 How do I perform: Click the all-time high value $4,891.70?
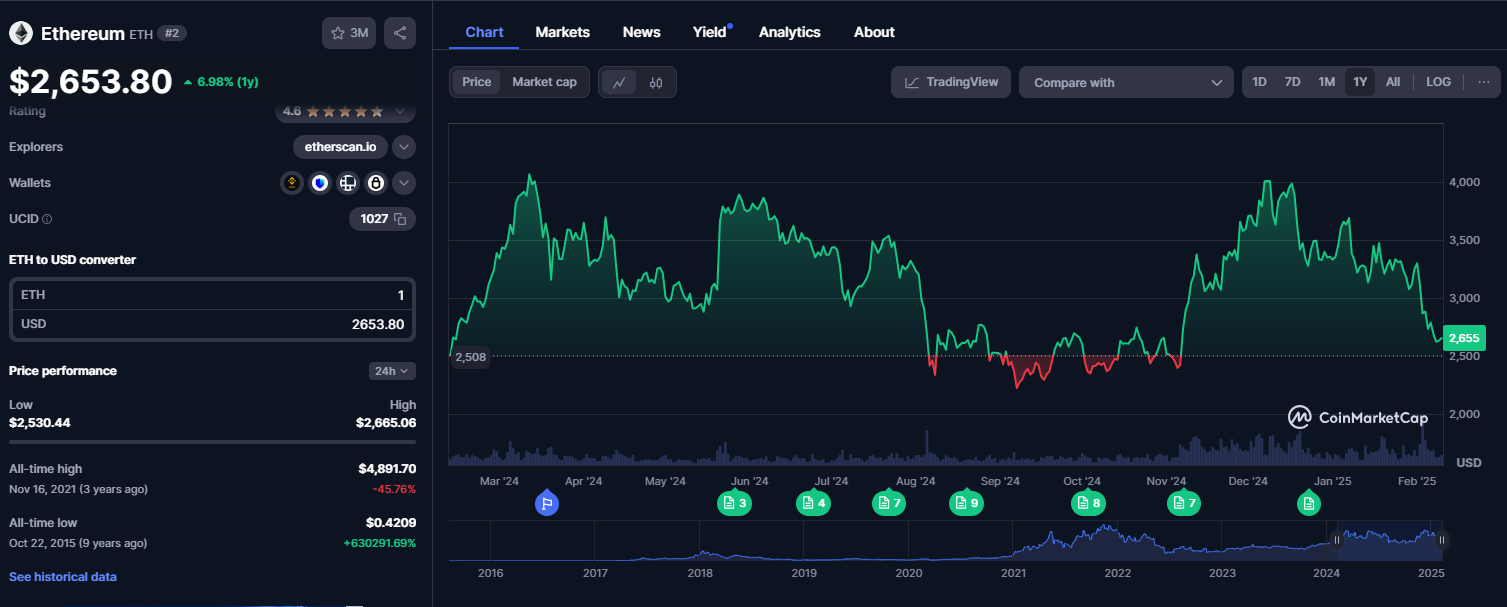[x=387, y=469]
